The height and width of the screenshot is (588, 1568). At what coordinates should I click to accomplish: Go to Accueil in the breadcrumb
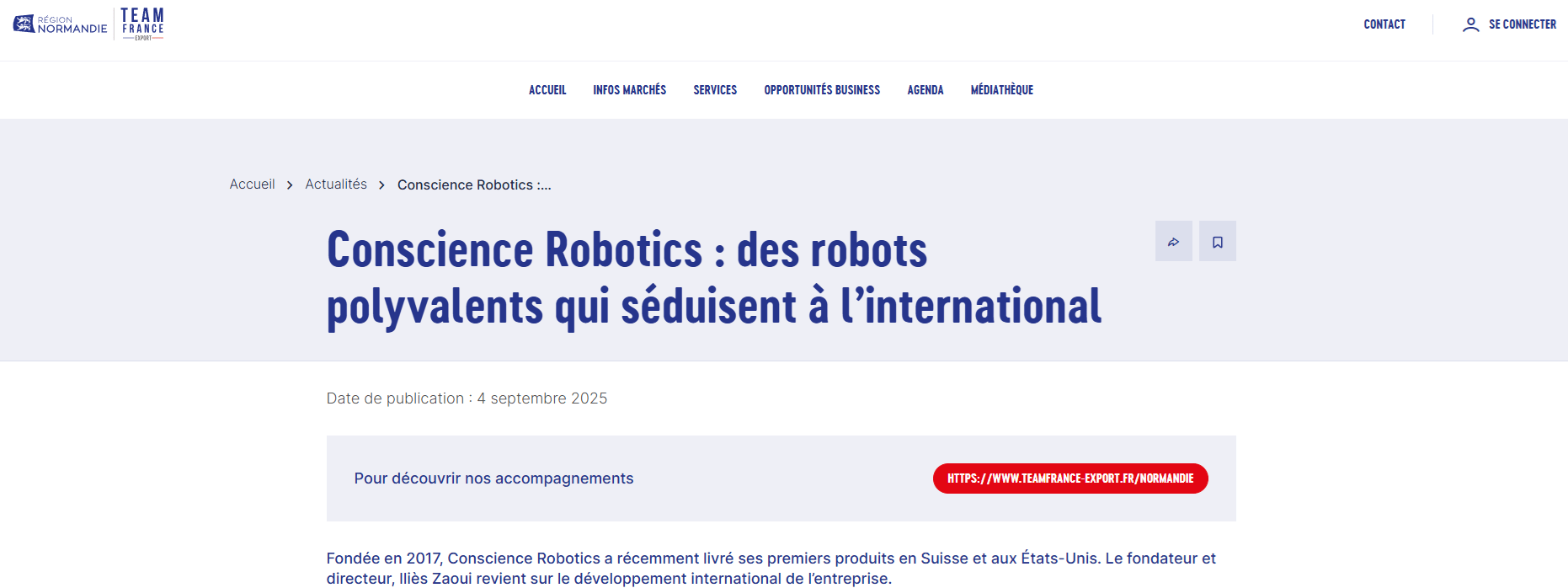coord(252,184)
